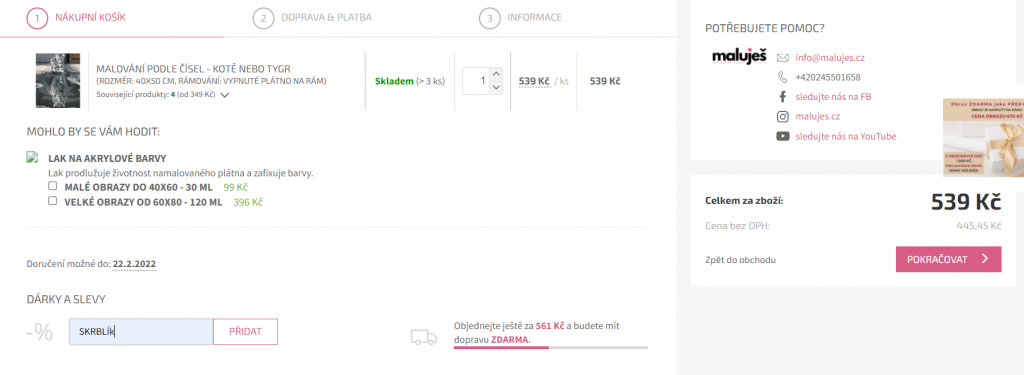The width and height of the screenshot is (1024, 375).
Task: Focus the discount code input field
Action: [x=141, y=332]
